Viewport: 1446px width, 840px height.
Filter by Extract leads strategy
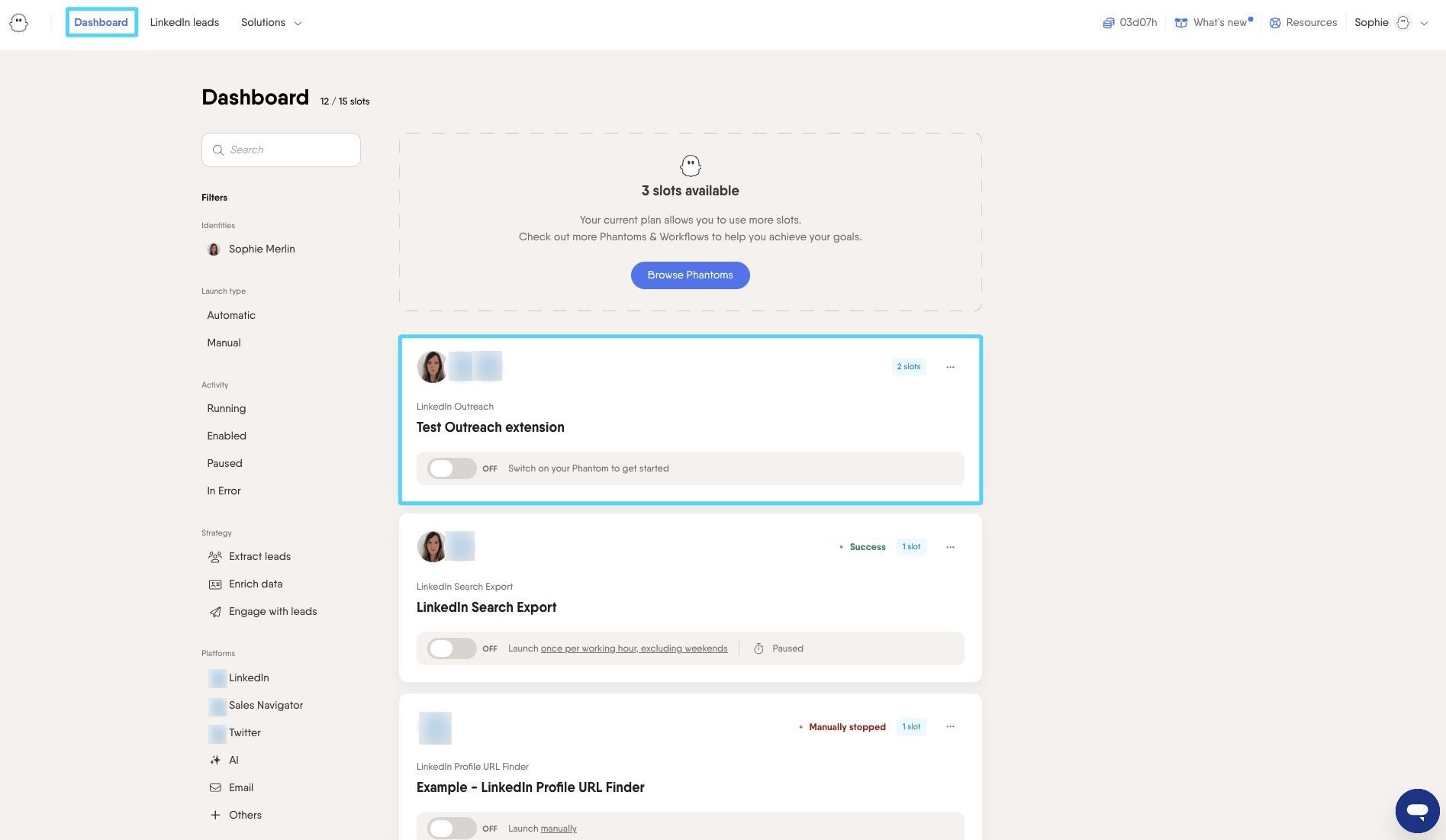(250, 557)
